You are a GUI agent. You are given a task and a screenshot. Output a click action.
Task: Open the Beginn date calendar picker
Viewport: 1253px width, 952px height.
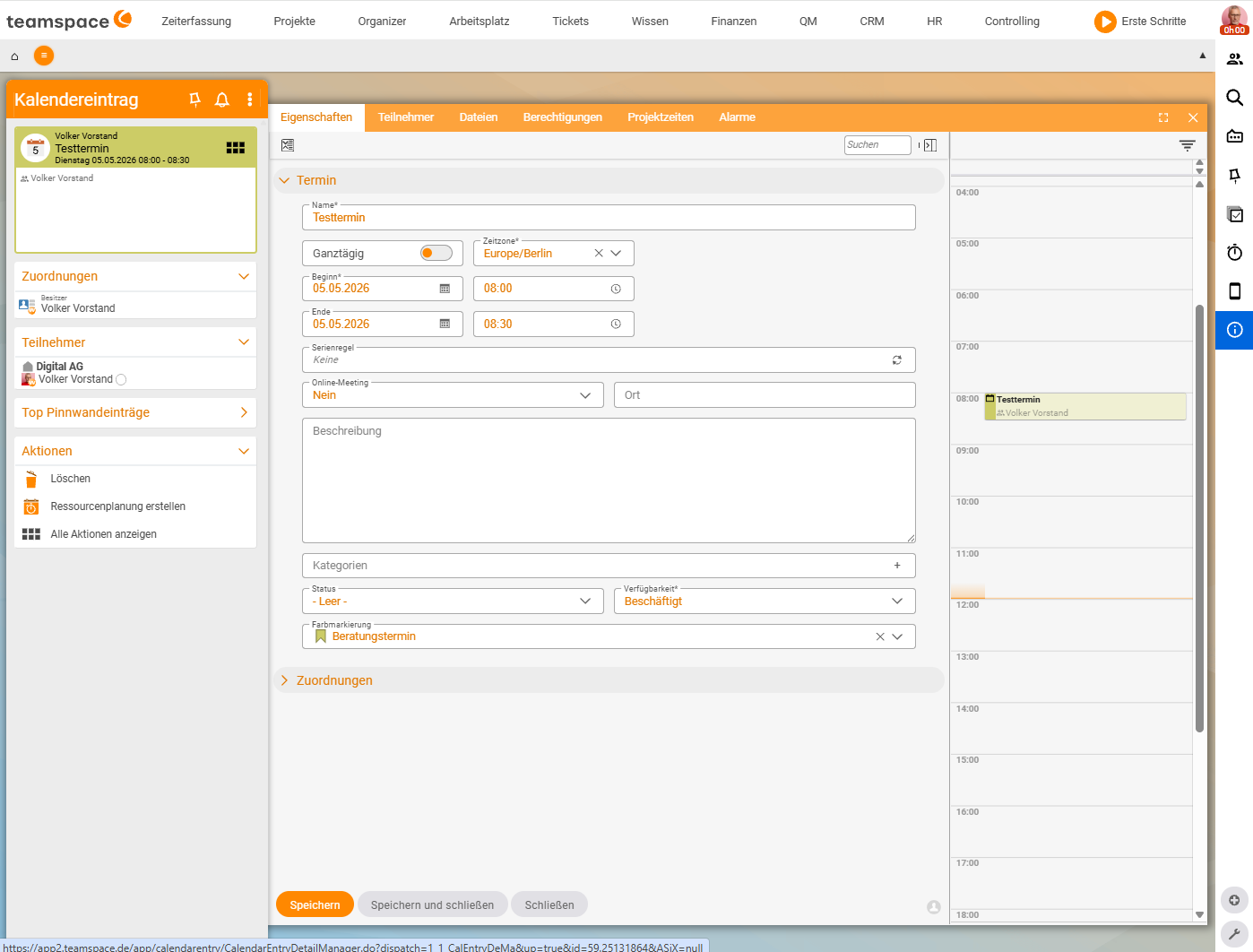[445, 289]
